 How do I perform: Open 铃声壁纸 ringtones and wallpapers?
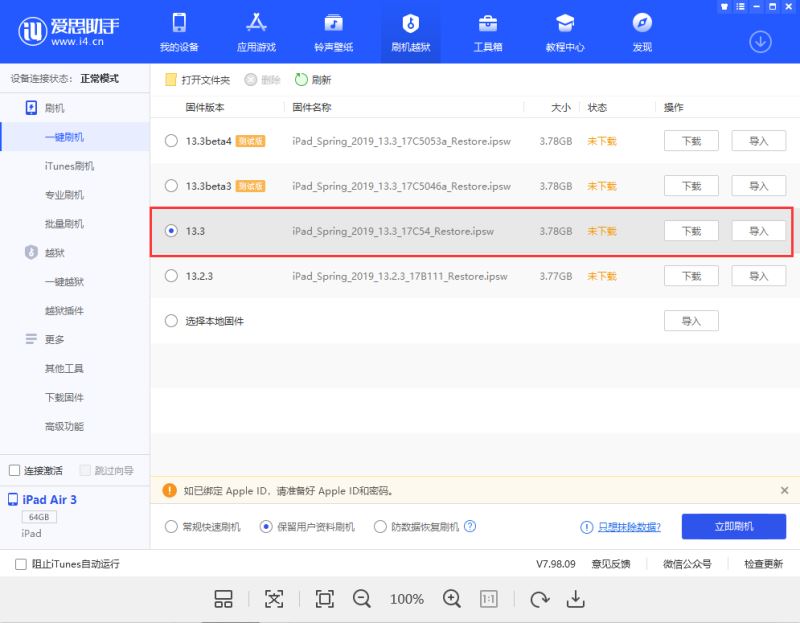[334, 32]
